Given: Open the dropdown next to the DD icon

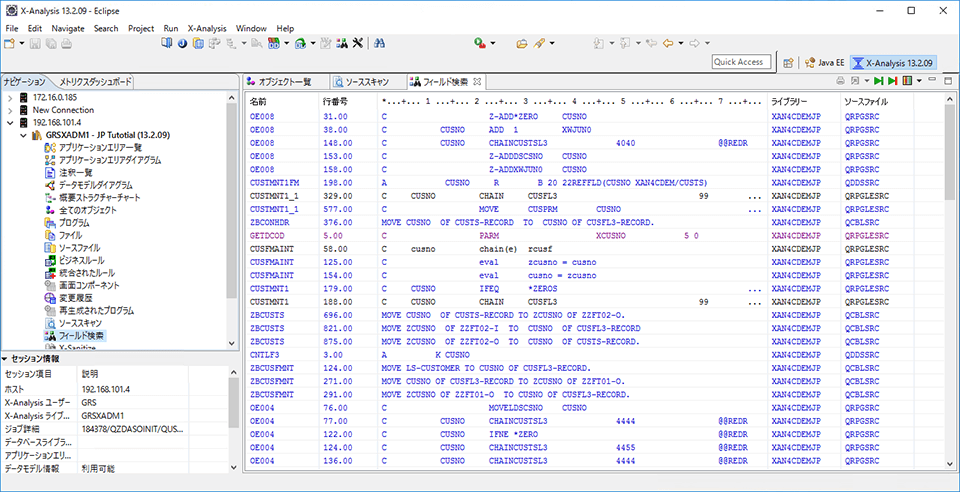Looking at the screenshot, I should click(286, 43).
